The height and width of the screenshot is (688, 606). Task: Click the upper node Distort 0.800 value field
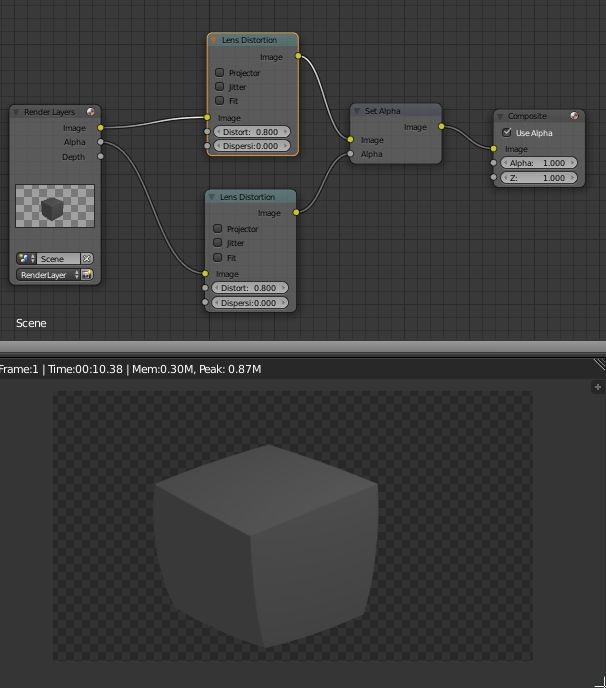click(x=252, y=132)
